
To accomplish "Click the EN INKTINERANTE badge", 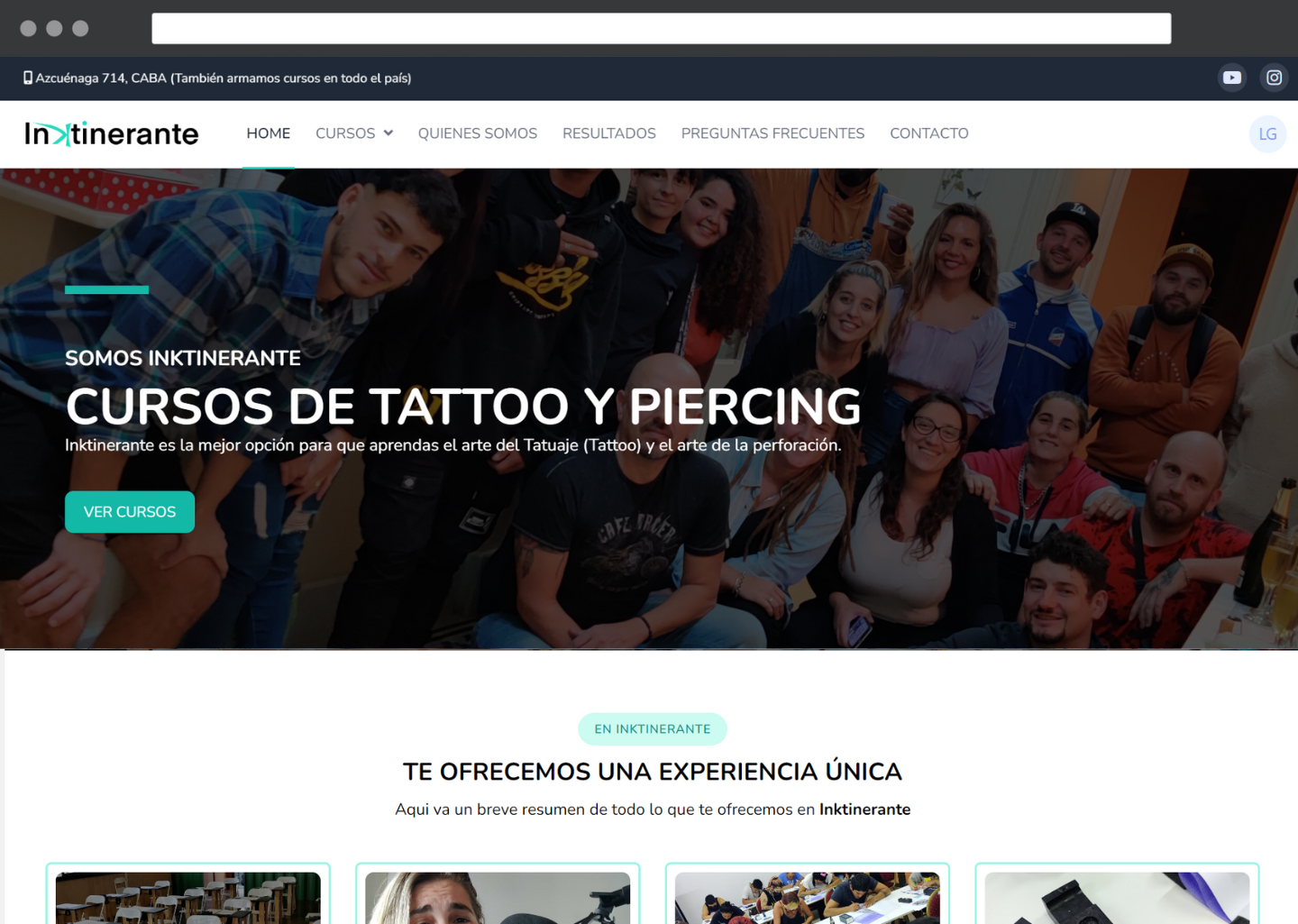I will click(652, 729).
